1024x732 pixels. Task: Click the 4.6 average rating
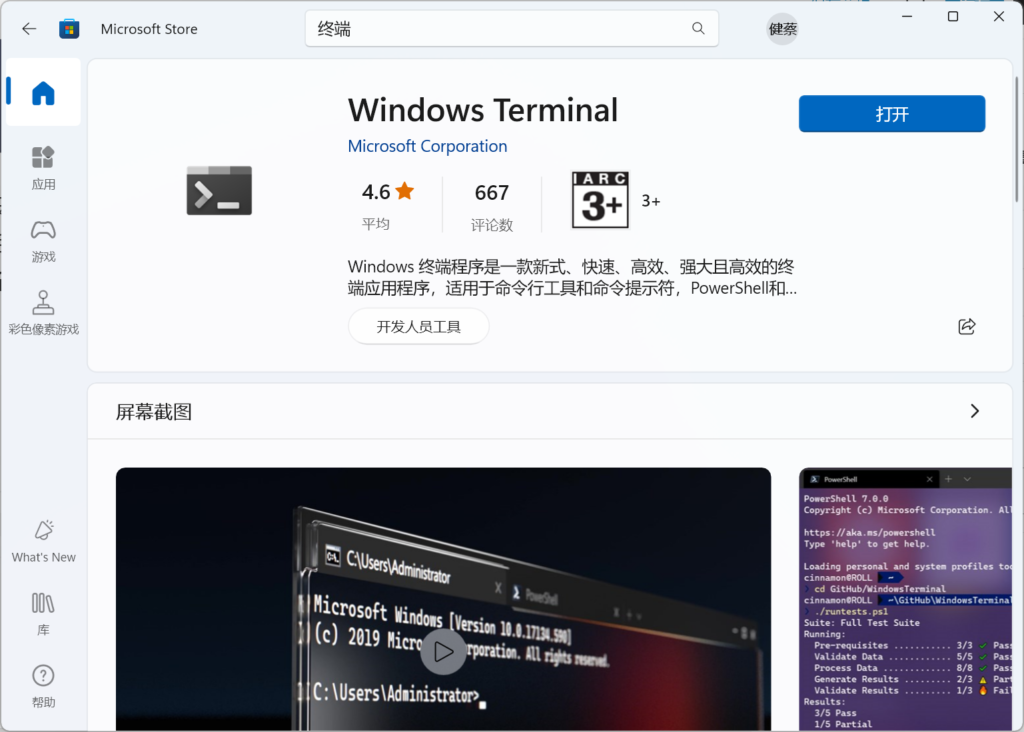(388, 206)
